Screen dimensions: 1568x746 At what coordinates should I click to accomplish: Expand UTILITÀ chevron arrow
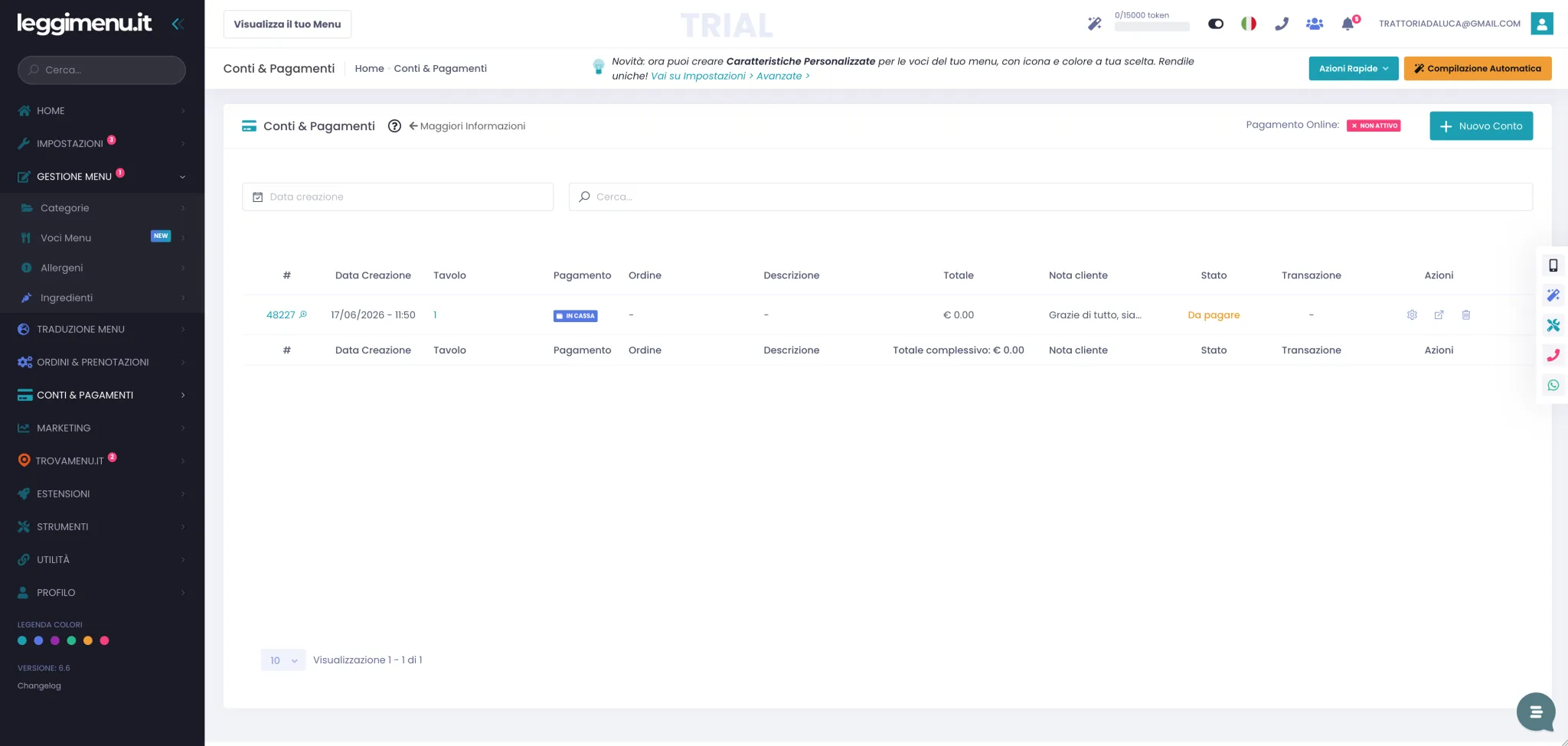pyautogui.click(x=183, y=559)
